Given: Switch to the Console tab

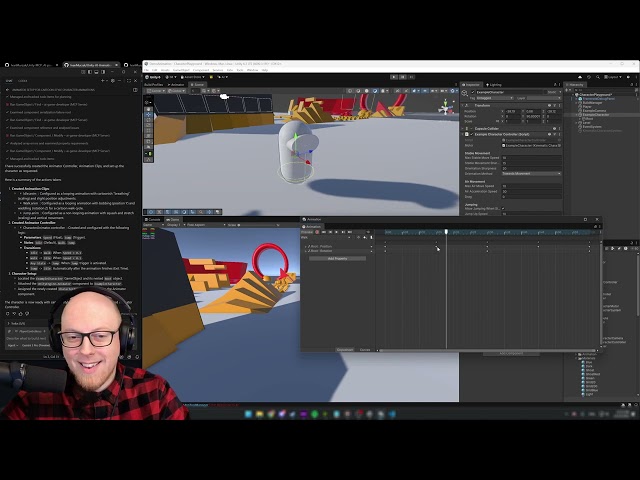Looking at the screenshot, I should (153, 220).
